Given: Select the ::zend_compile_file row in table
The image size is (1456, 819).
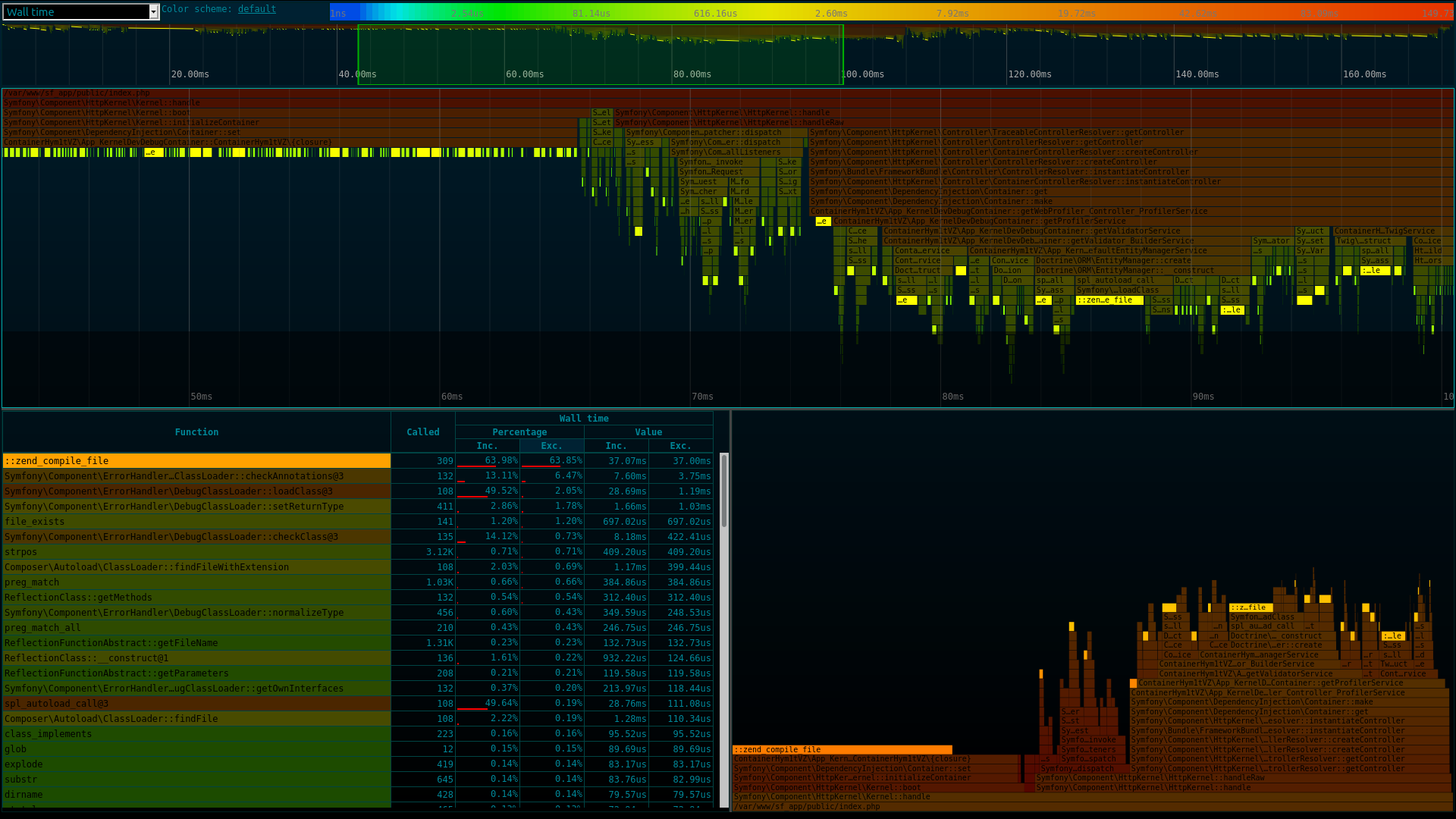Looking at the screenshot, I should pos(196,461).
